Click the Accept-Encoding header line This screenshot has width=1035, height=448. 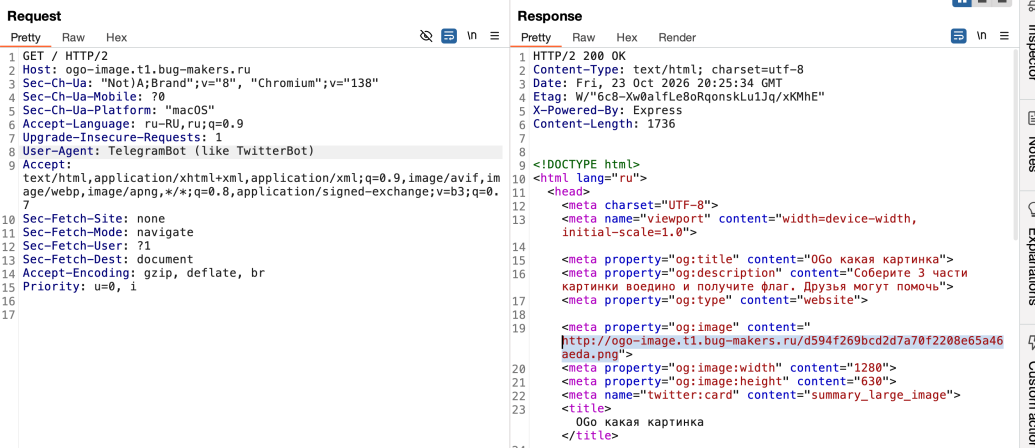click(144, 273)
